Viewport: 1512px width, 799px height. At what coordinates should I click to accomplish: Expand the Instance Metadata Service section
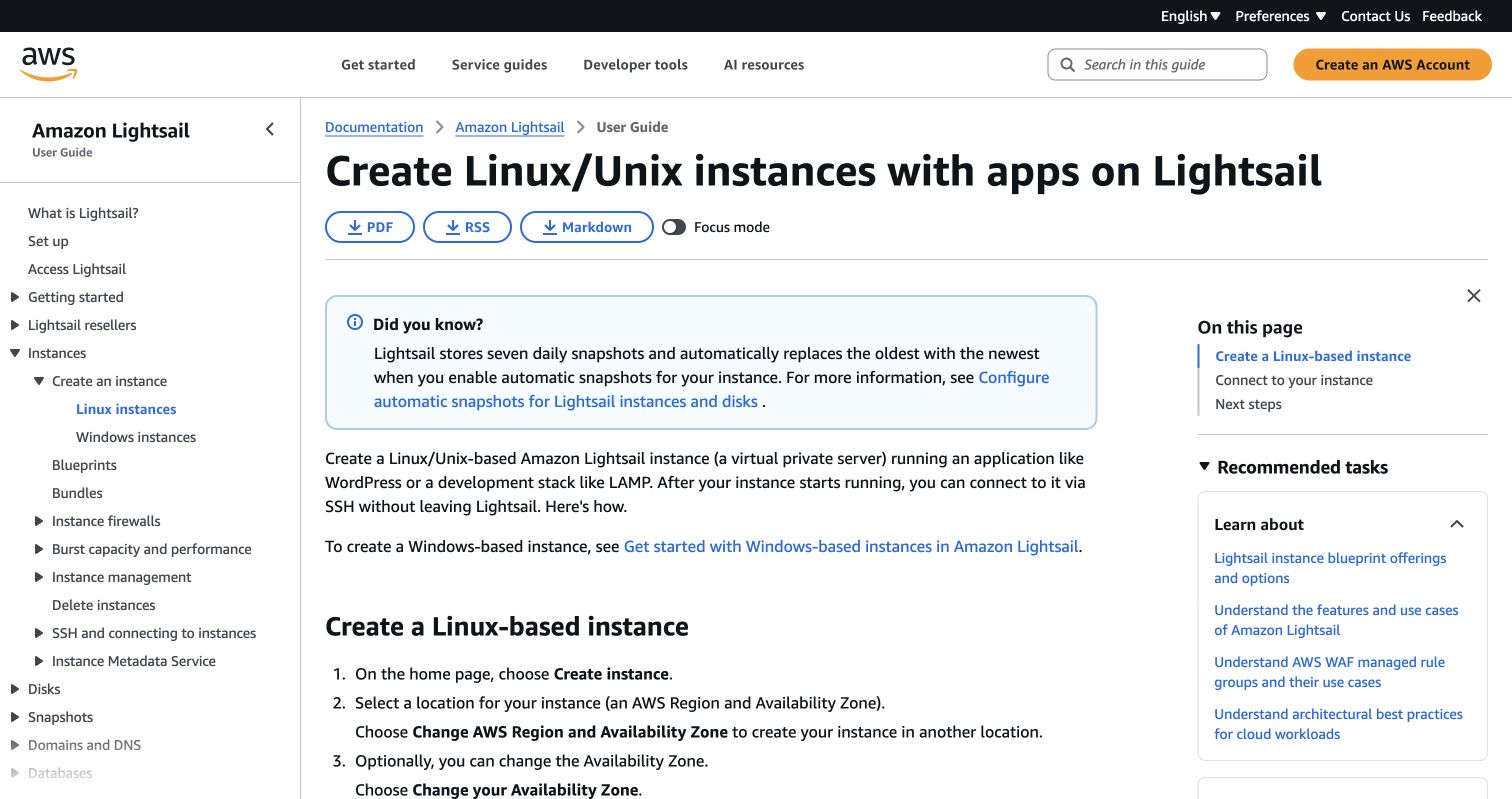tap(39, 661)
